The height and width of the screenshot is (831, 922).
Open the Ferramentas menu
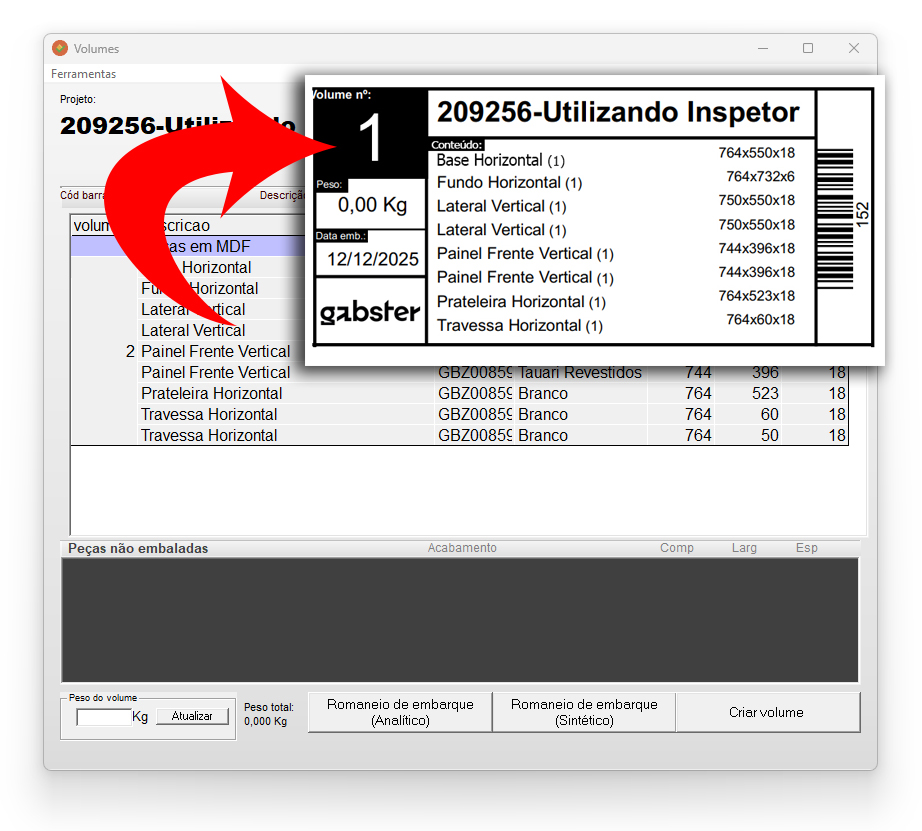tap(84, 74)
